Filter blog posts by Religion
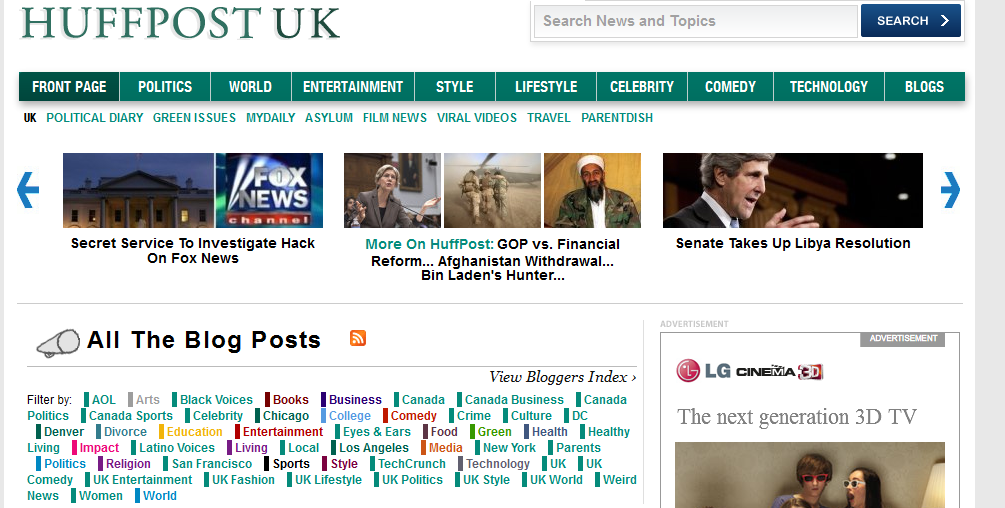The width and height of the screenshot is (1005, 508). click(128, 464)
